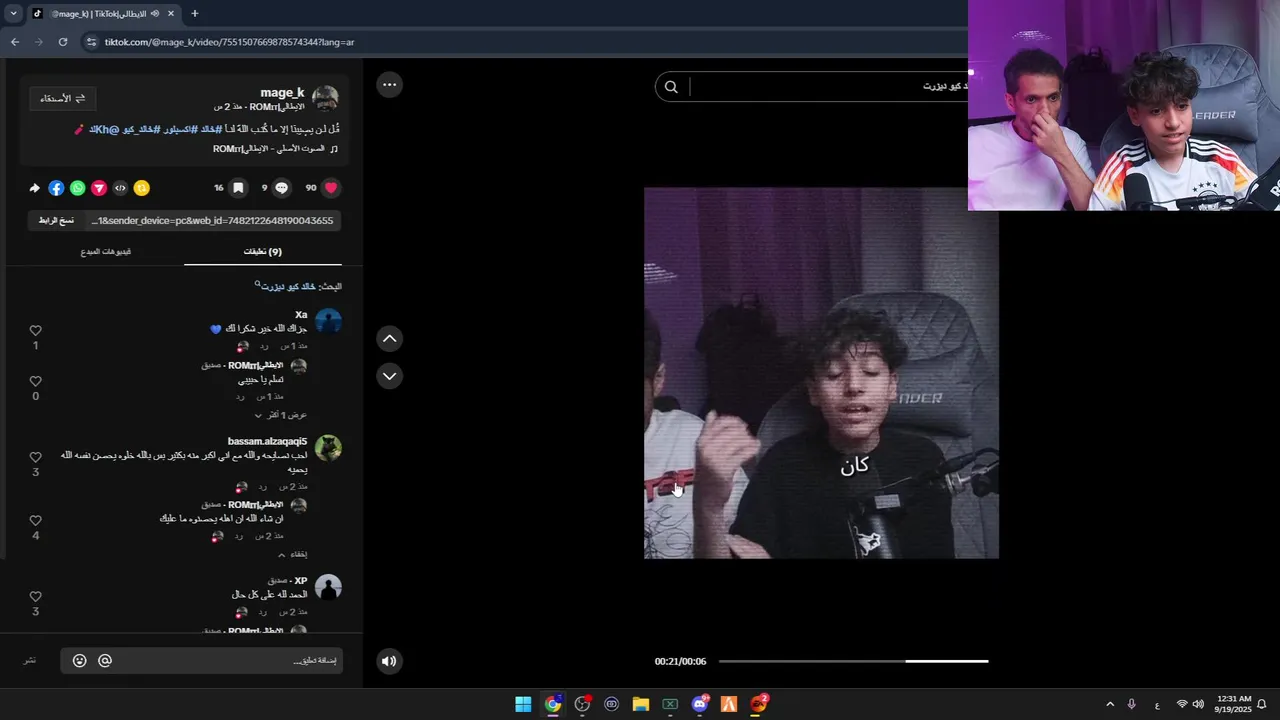This screenshot has width=1280, height=720.
Task: Switch to creator videos tab (فيديوهات المبدع)
Action: [x=106, y=252]
